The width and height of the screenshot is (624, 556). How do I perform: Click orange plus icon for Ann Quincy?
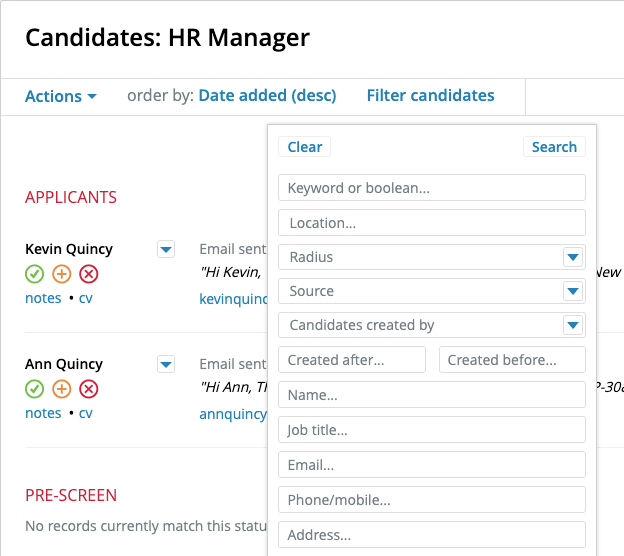click(x=61, y=389)
